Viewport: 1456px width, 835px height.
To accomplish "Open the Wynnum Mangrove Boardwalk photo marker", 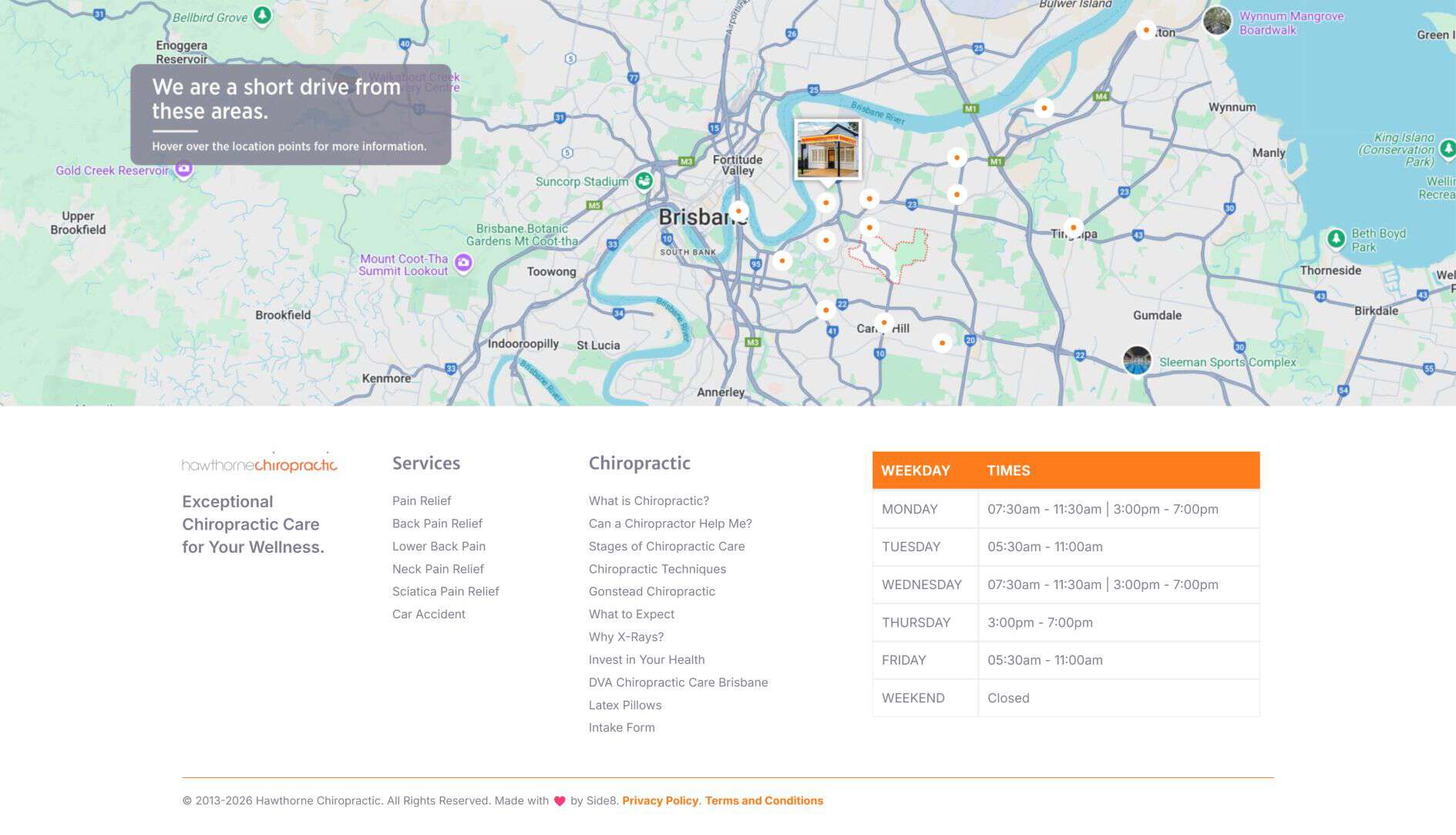I will pyautogui.click(x=1217, y=20).
